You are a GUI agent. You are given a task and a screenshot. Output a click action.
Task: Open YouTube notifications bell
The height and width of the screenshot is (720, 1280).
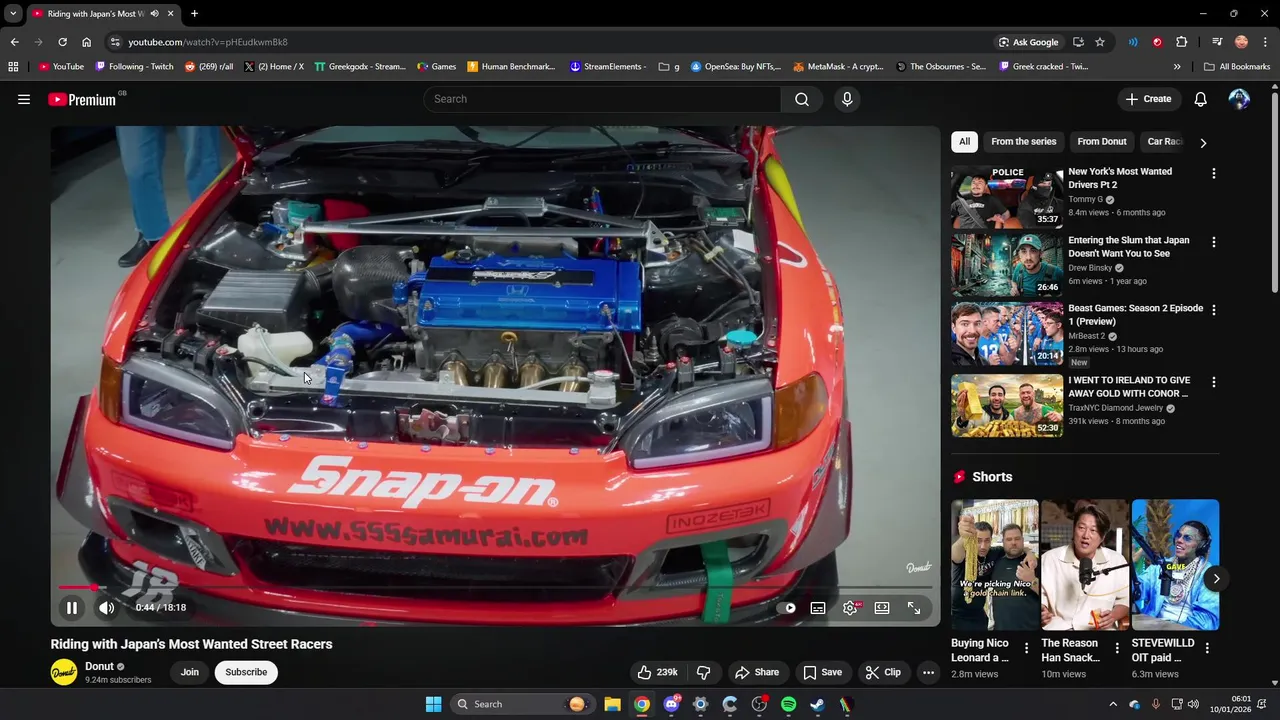tap(1201, 99)
